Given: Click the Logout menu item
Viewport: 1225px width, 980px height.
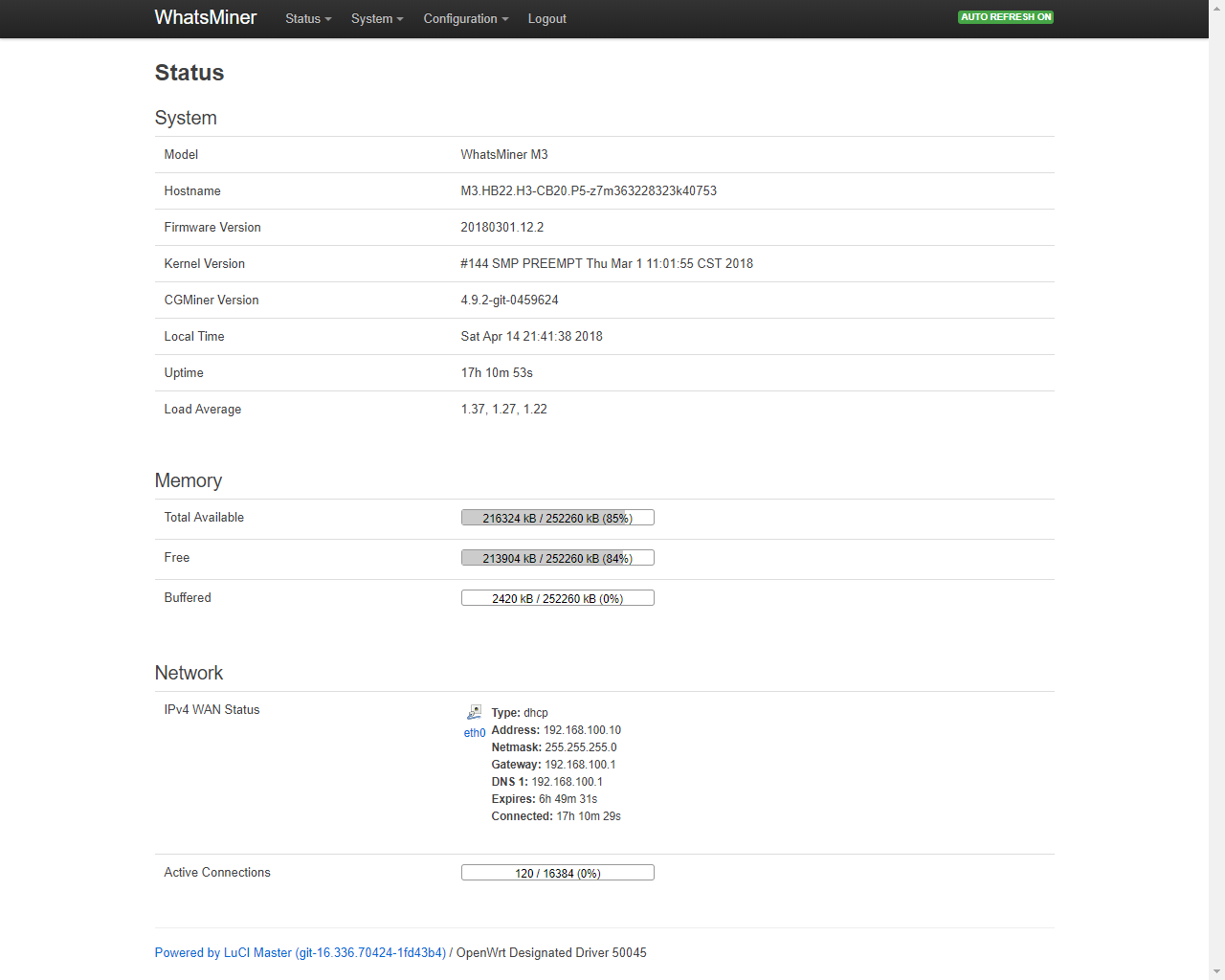Looking at the screenshot, I should tap(547, 19).
